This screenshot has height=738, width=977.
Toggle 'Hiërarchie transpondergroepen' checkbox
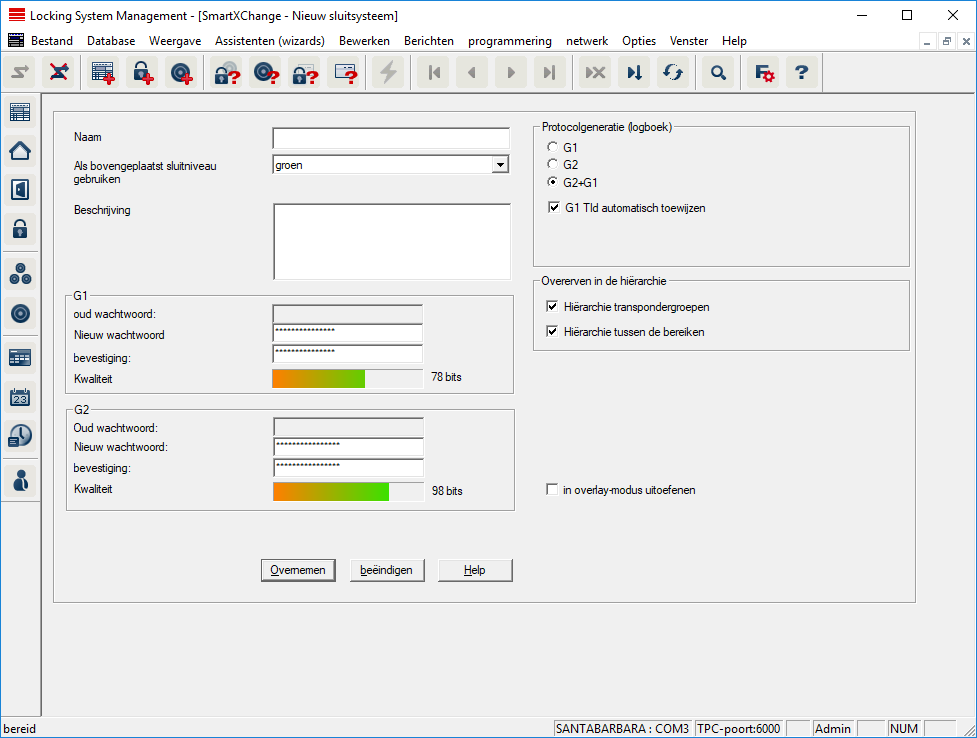pyautogui.click(x=553, y=307)
